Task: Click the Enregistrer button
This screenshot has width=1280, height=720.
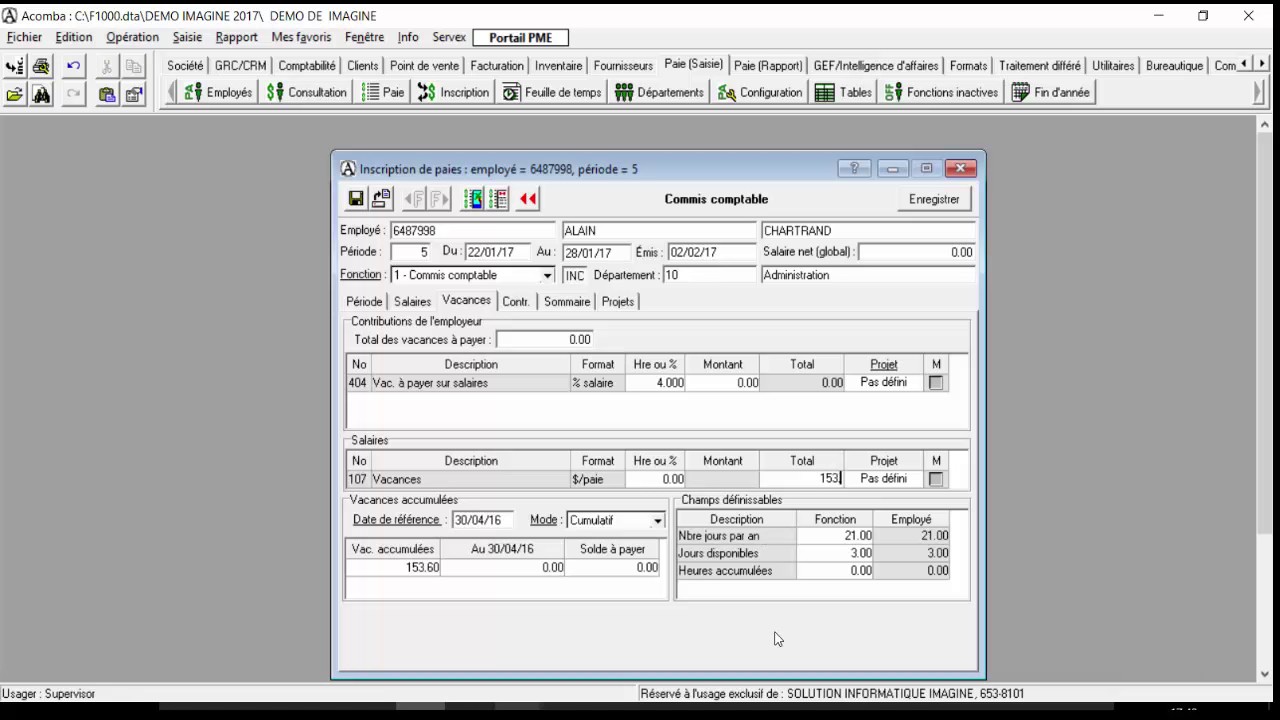Action: coord(934,199)
